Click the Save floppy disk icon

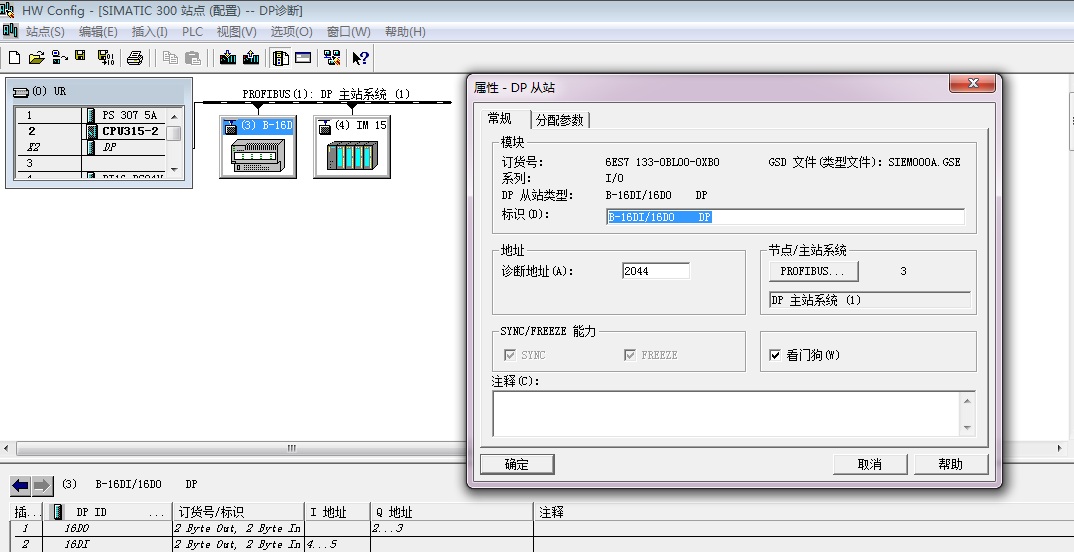click(81, 57)
